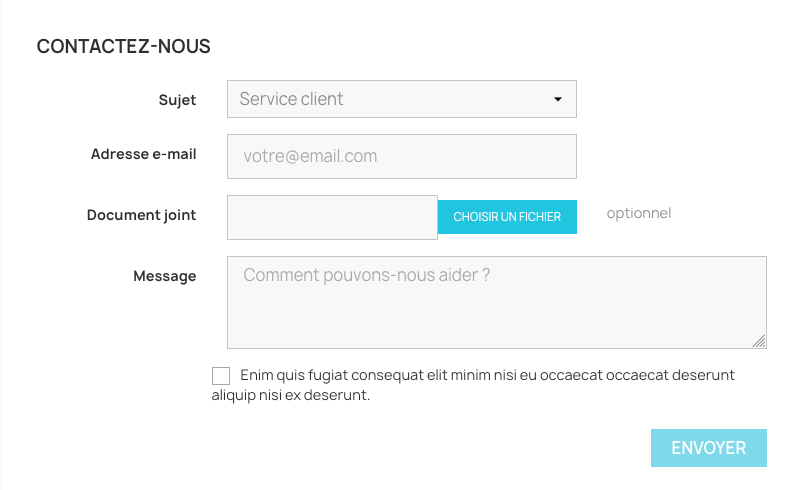Click the 'Comment pouvons-nous aider ?' placeholder
The image size is (802, 490).
(x=366, y=275)
